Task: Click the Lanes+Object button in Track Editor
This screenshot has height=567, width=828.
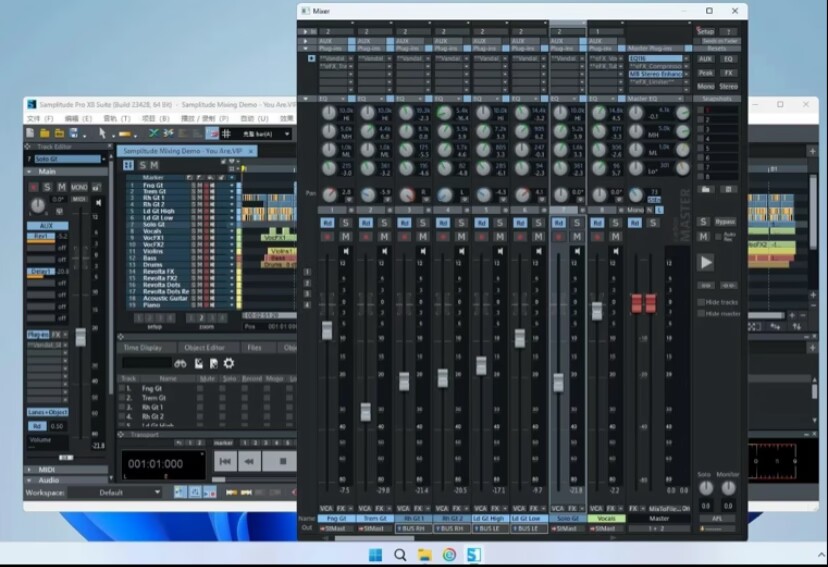Action: [48, 412]
